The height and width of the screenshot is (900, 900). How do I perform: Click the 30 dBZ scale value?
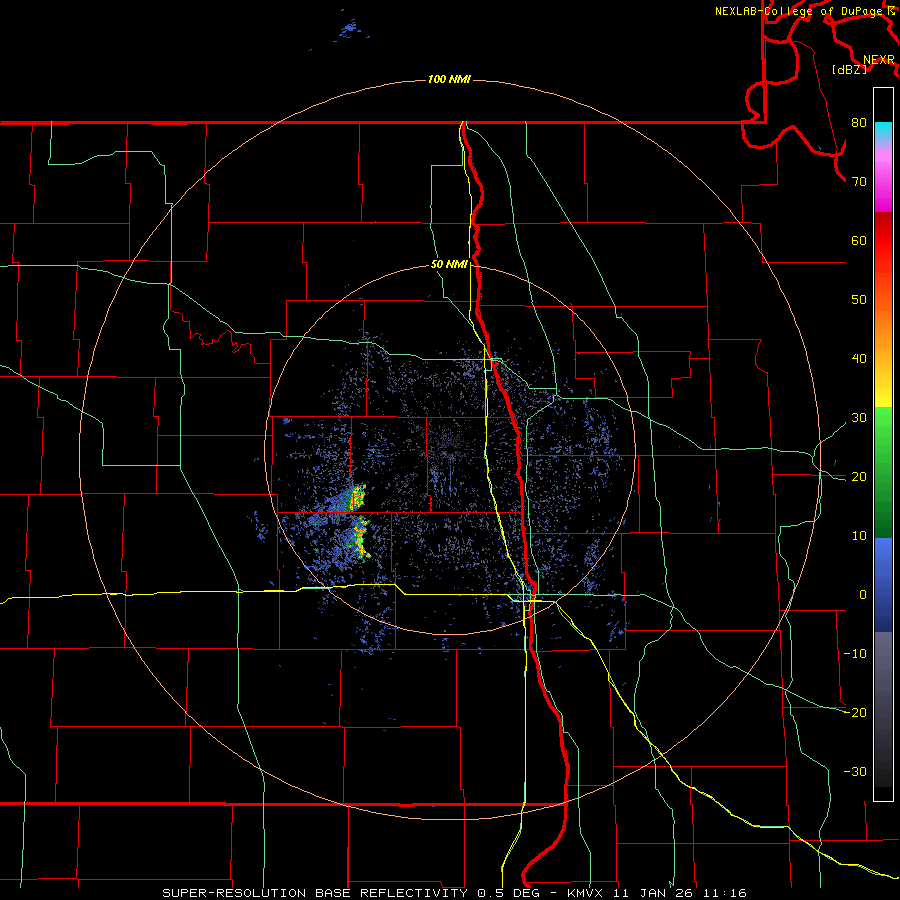pyautogui.click(x=859, y=417)
